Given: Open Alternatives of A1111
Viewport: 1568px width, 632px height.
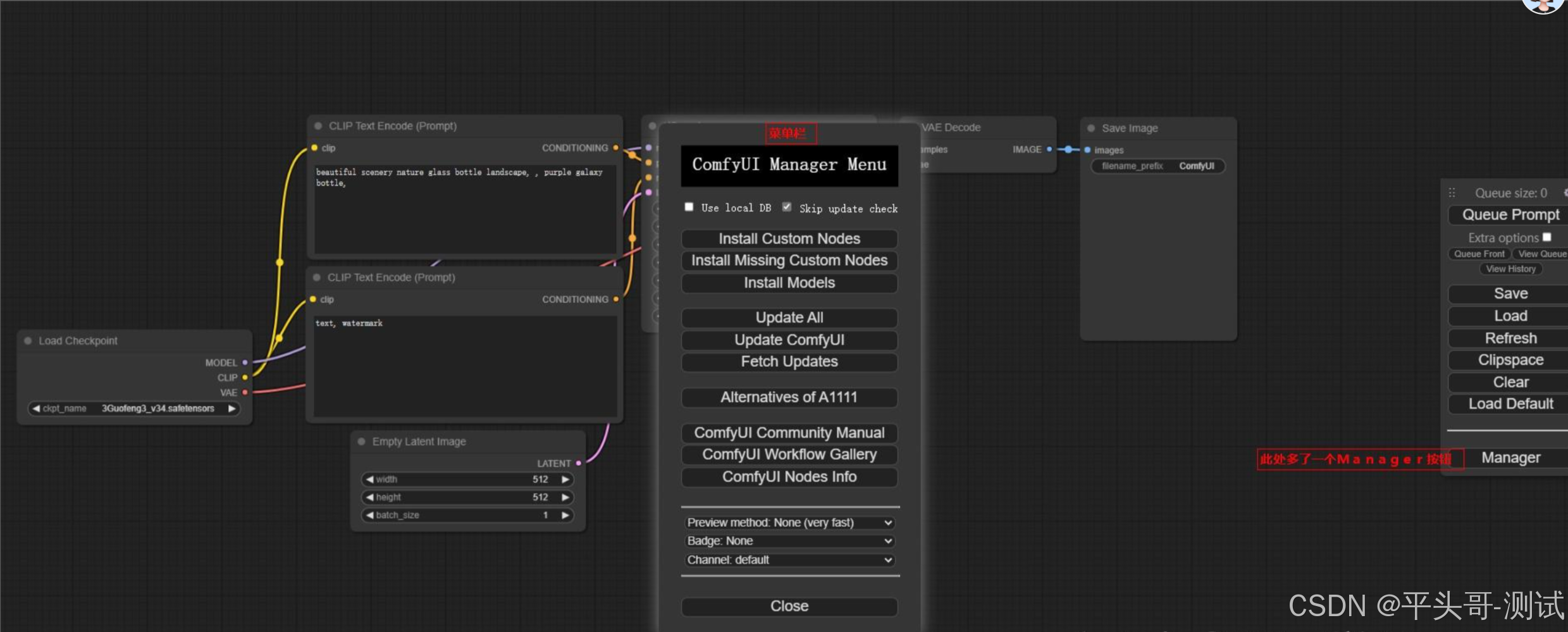Looking at the screenshot, I should 789,397.
